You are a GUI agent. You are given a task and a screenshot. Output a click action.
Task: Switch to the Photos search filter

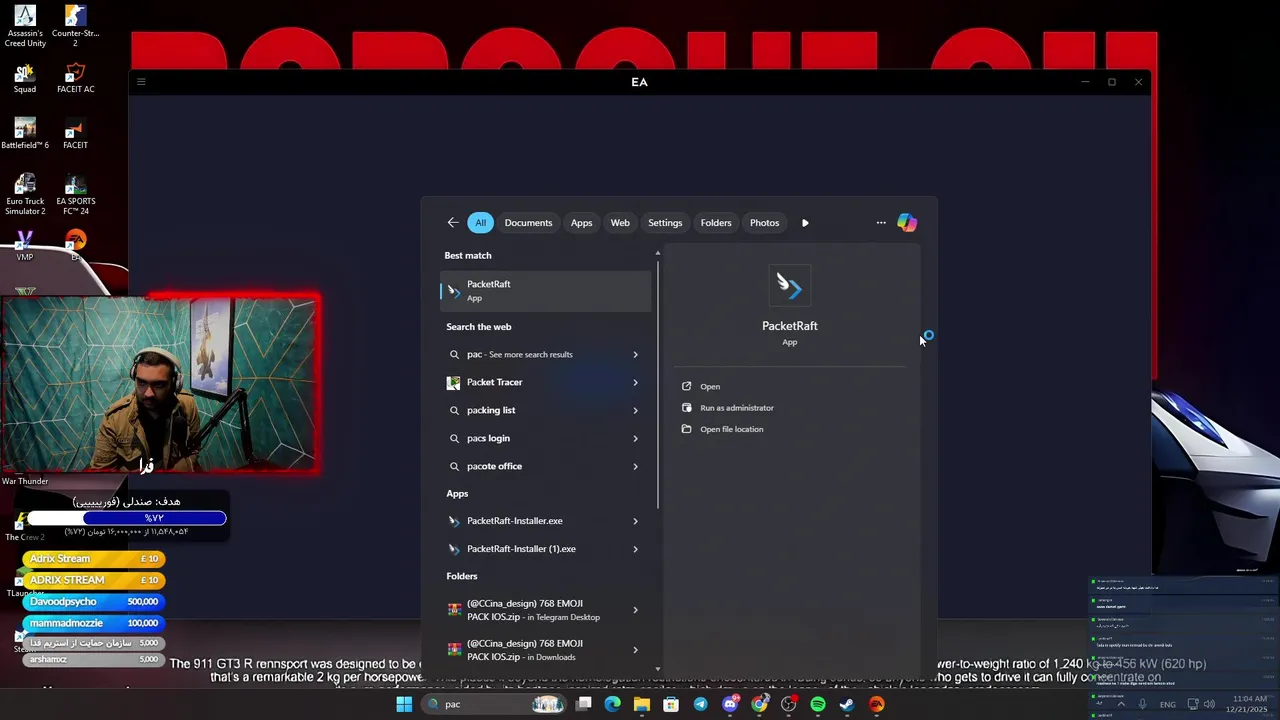coord(764,223)
